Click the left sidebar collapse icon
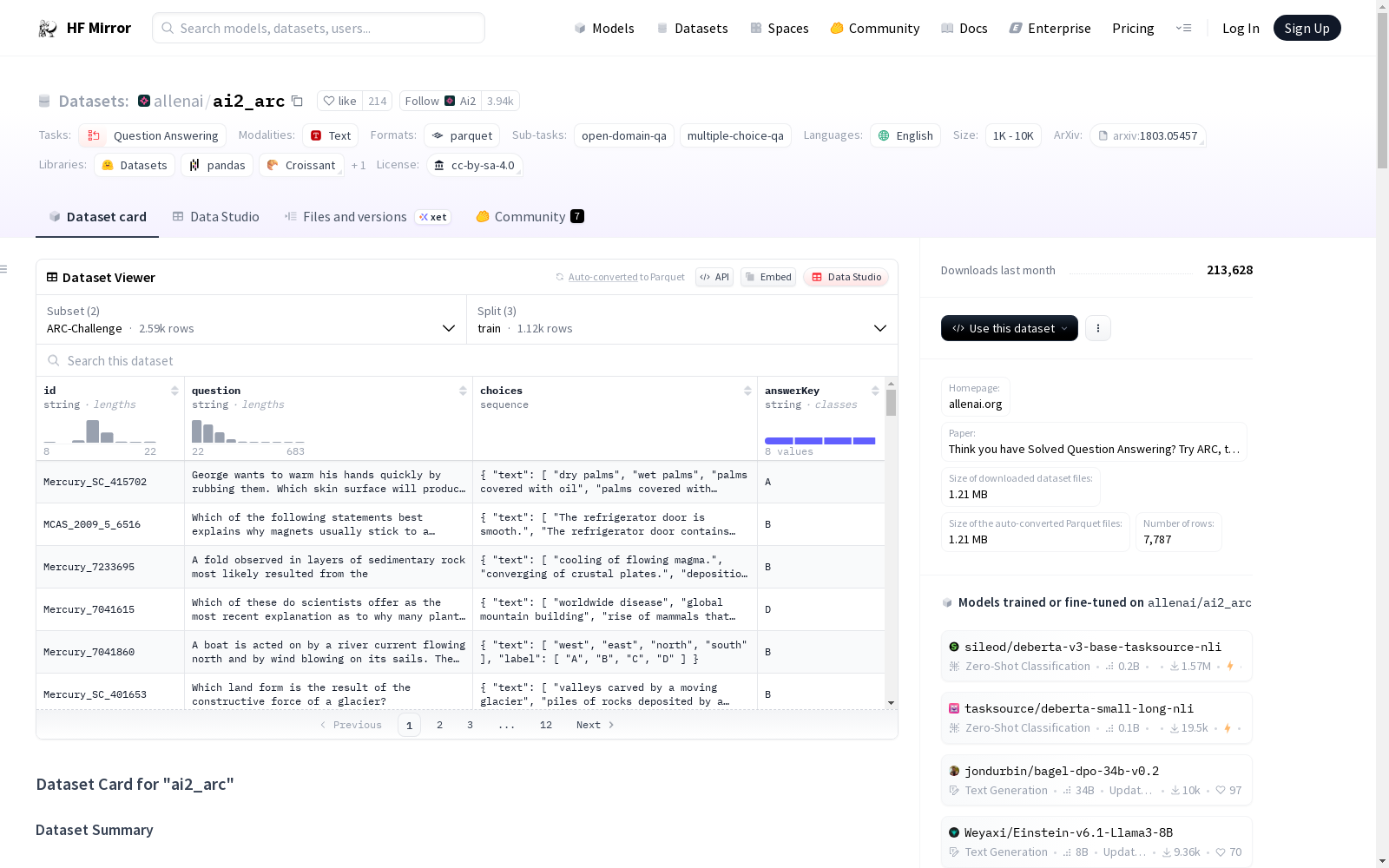The image size is (1389, 868). click(x=4, y=269)
